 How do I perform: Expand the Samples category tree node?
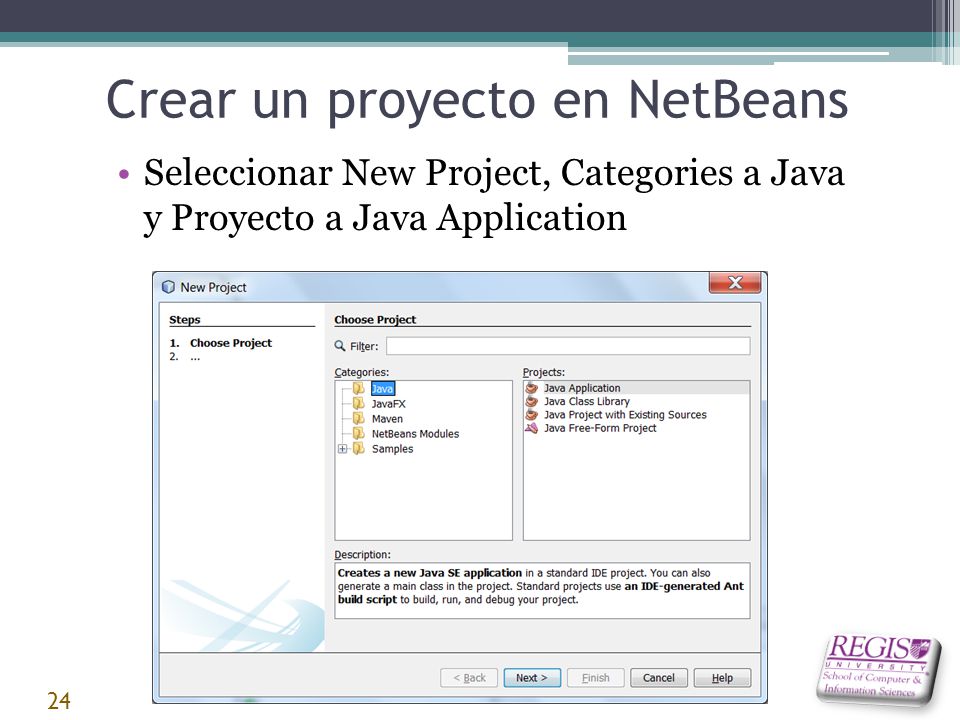click(342, 449)
